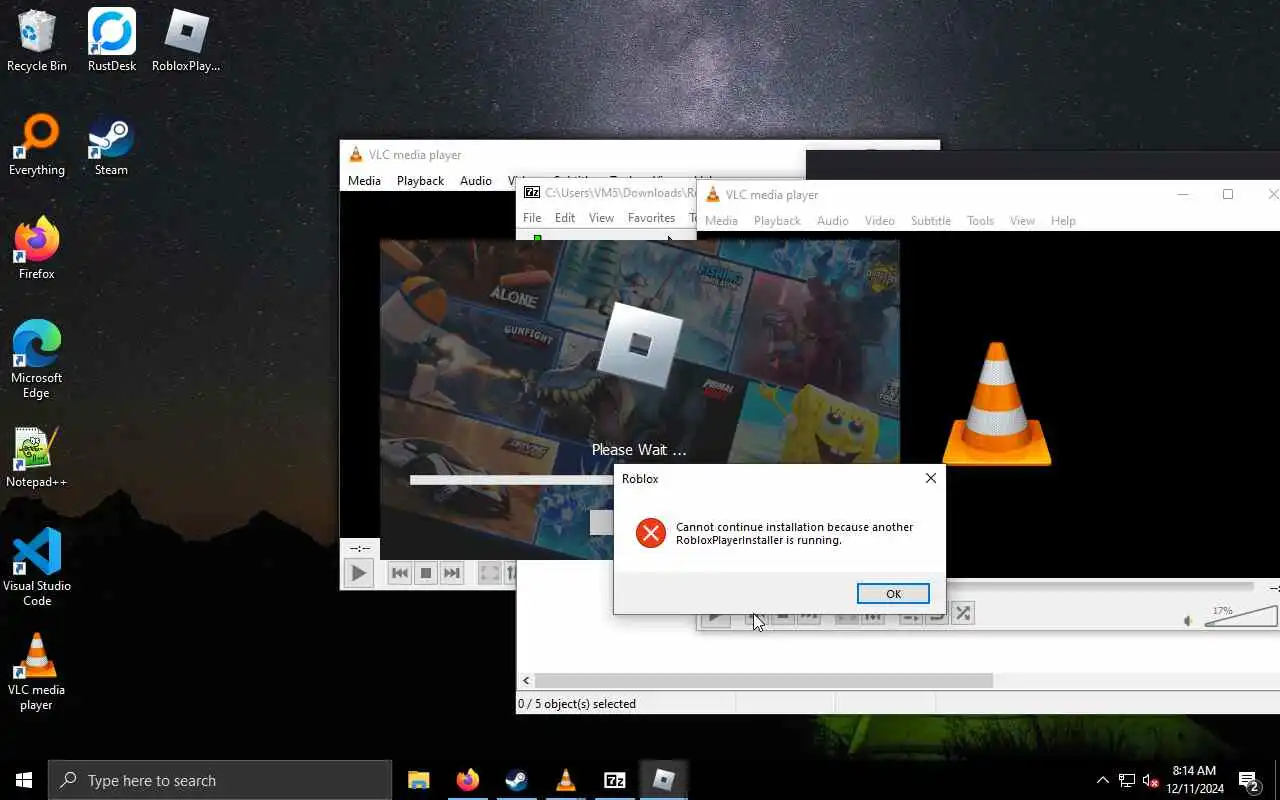This screenshot has width=1280, height=800.
Task: Click the "Cannot continue installation" error message
Action: click(794, 533)
